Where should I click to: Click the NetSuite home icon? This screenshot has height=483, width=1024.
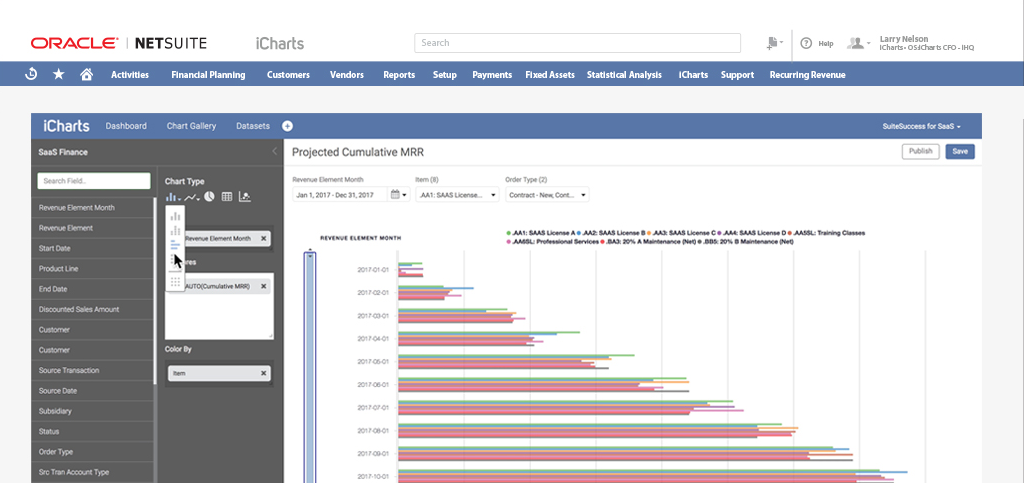point(87,75)
